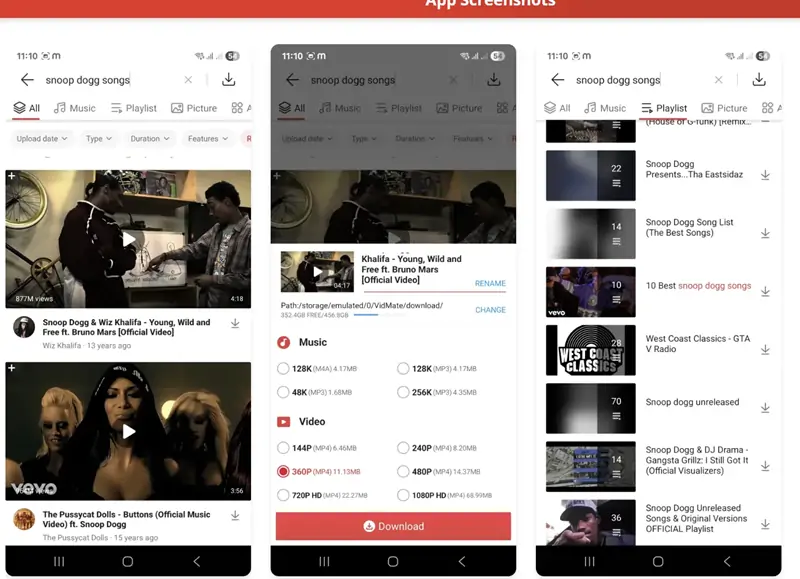Image resolution: width=800 pixels, height=579 pixels.
Task: Open Type filter in left phone
Action: click(98, 139)
